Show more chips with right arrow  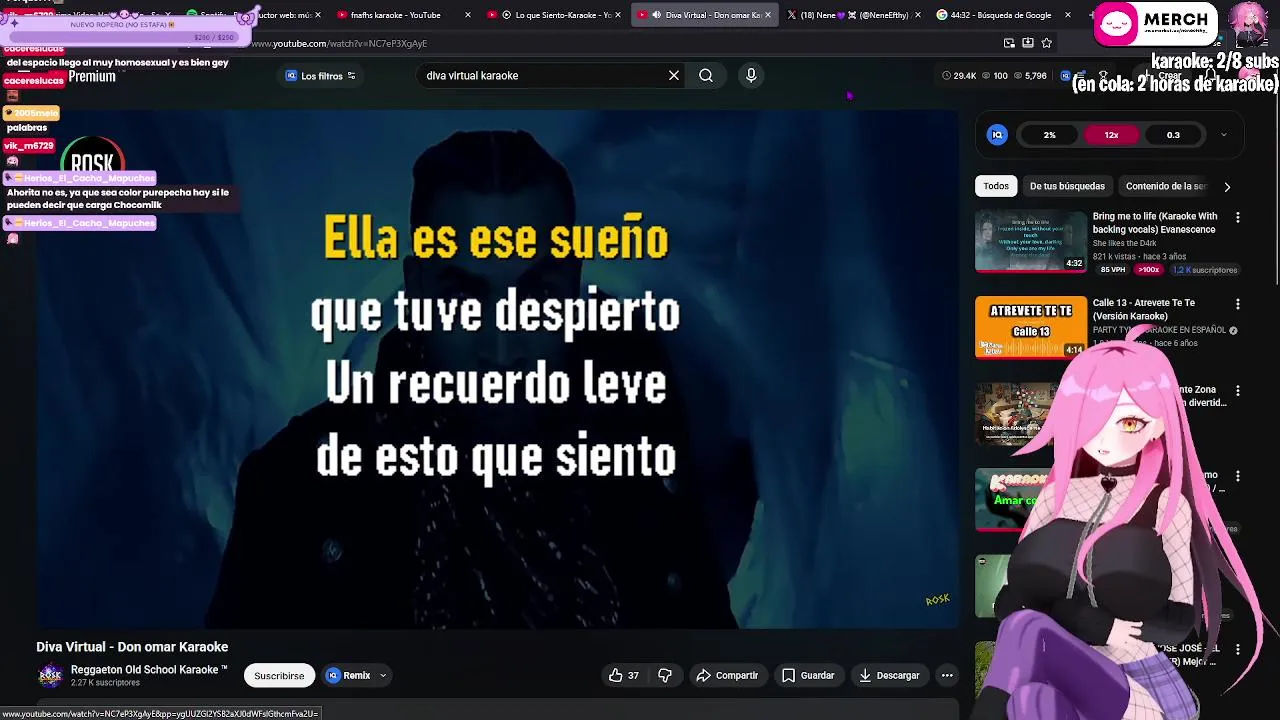[1227, 186]
